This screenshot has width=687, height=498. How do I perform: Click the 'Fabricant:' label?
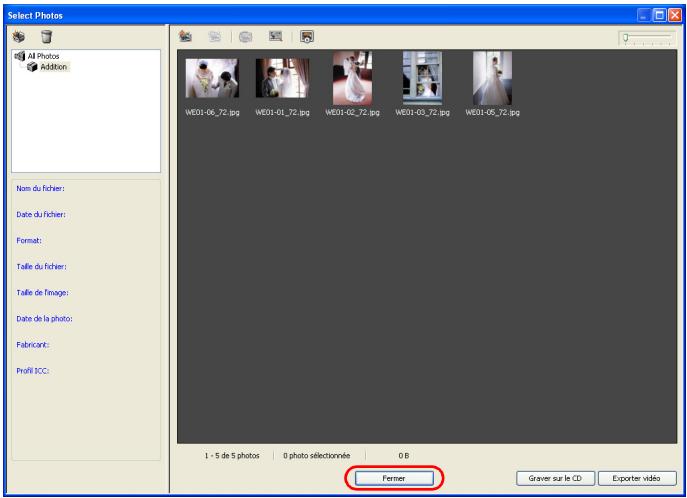[33, 345]
